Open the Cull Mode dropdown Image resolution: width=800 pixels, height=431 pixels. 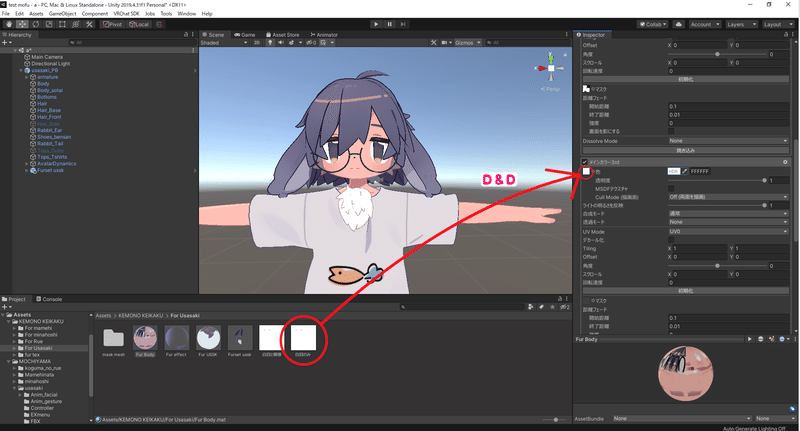[x=728, y=197]
